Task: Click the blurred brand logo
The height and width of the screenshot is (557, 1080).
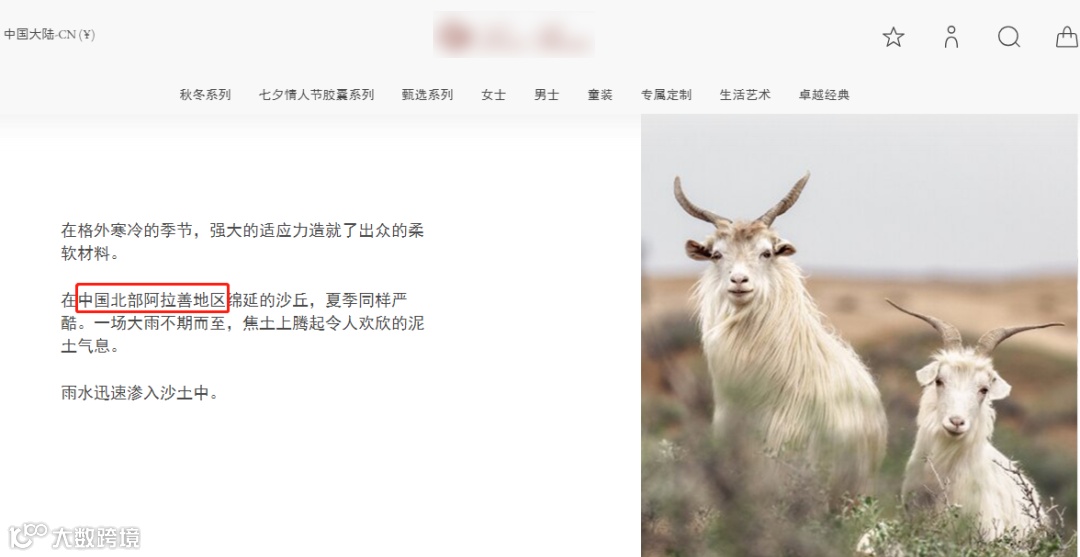Action: (514, 34)
